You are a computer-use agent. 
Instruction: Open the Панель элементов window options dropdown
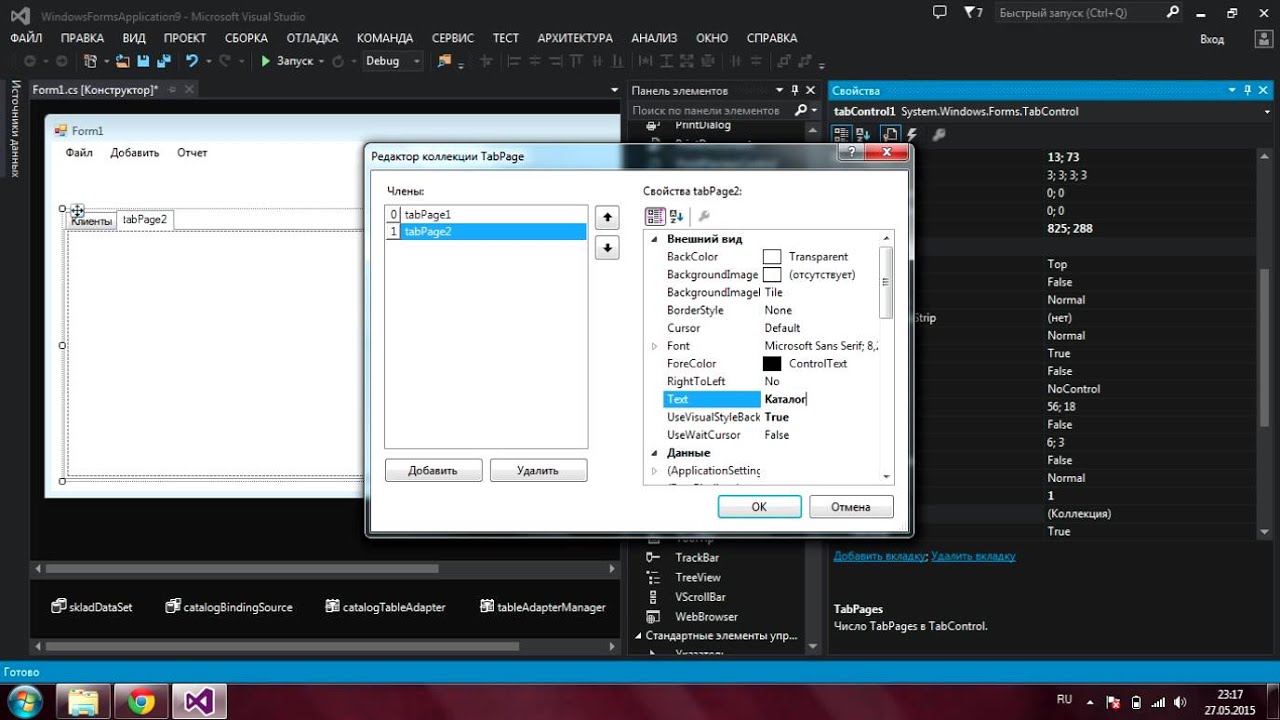(x=781, y=90)
